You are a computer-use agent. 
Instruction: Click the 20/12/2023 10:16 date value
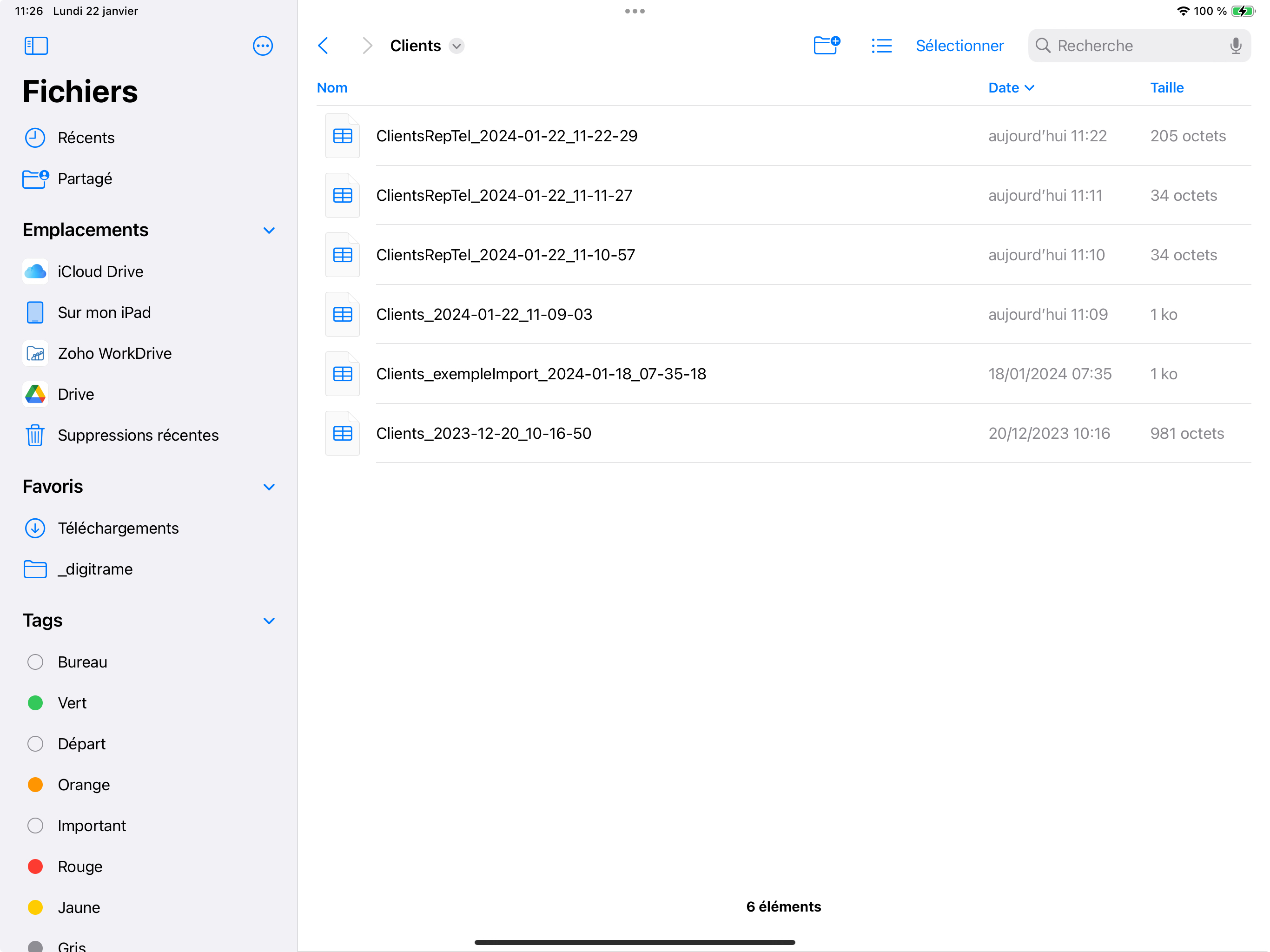[1049, 433]
